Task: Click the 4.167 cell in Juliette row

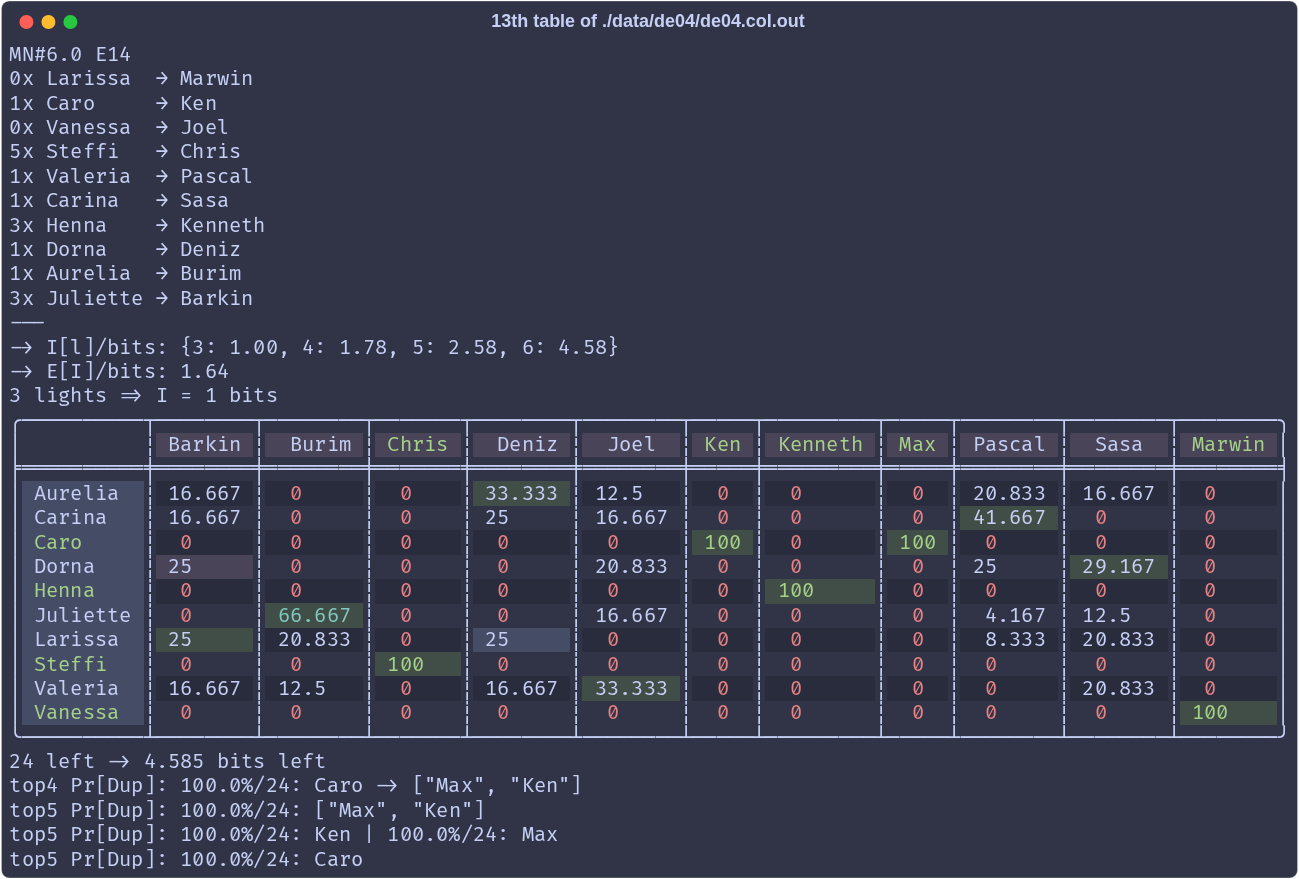Action: click(1009, 615)
